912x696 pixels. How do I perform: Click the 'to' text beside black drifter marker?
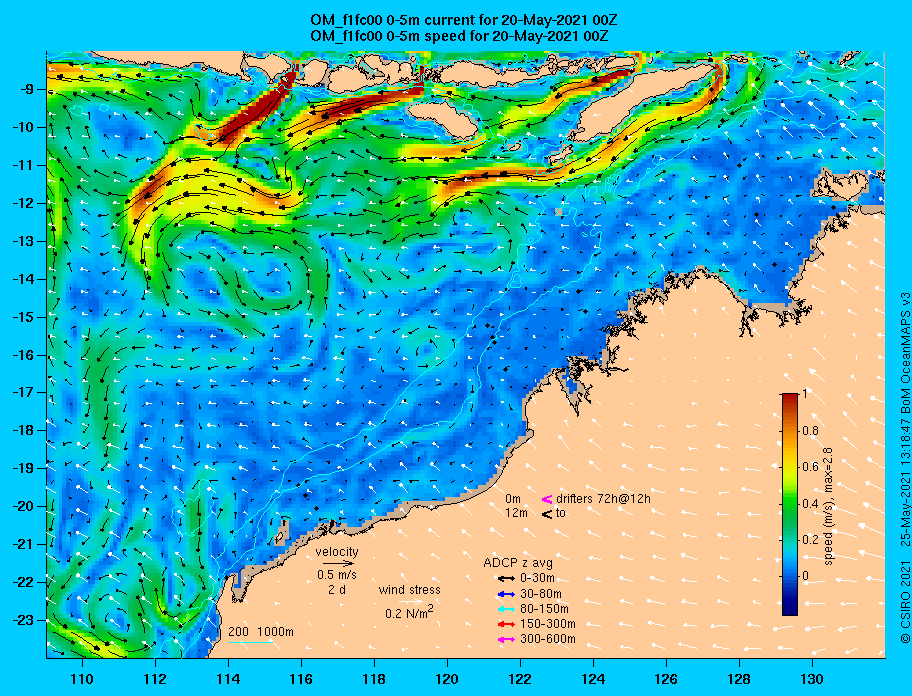561,513
